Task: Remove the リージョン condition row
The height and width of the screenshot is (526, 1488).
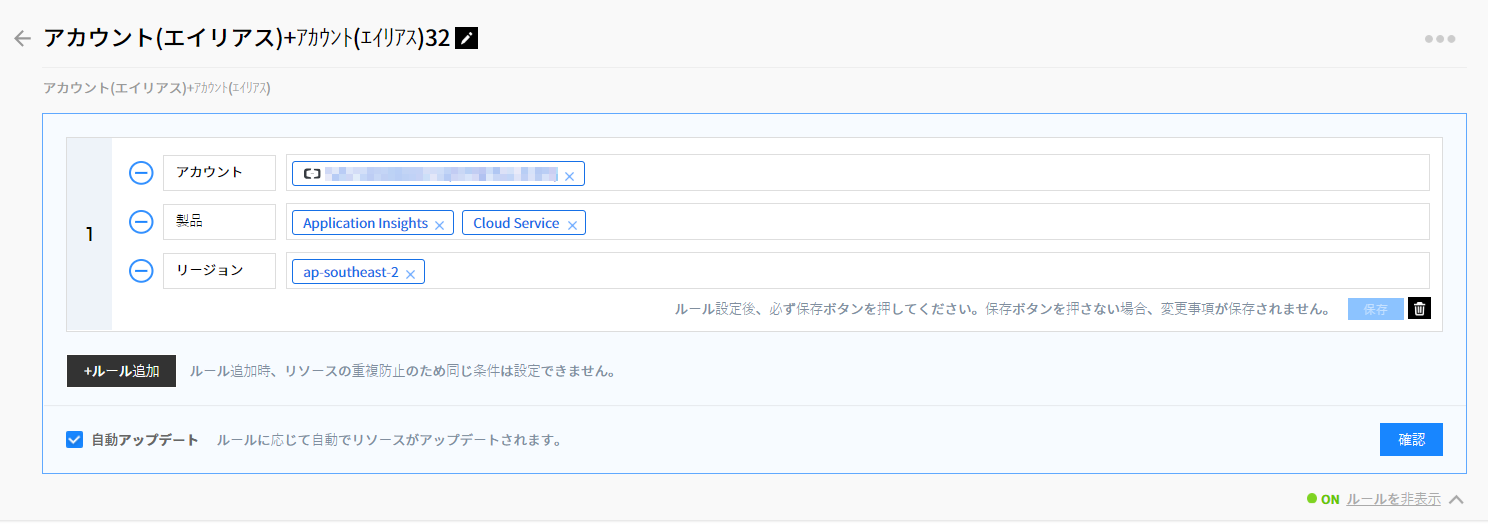Action: [x=141, y=271]
